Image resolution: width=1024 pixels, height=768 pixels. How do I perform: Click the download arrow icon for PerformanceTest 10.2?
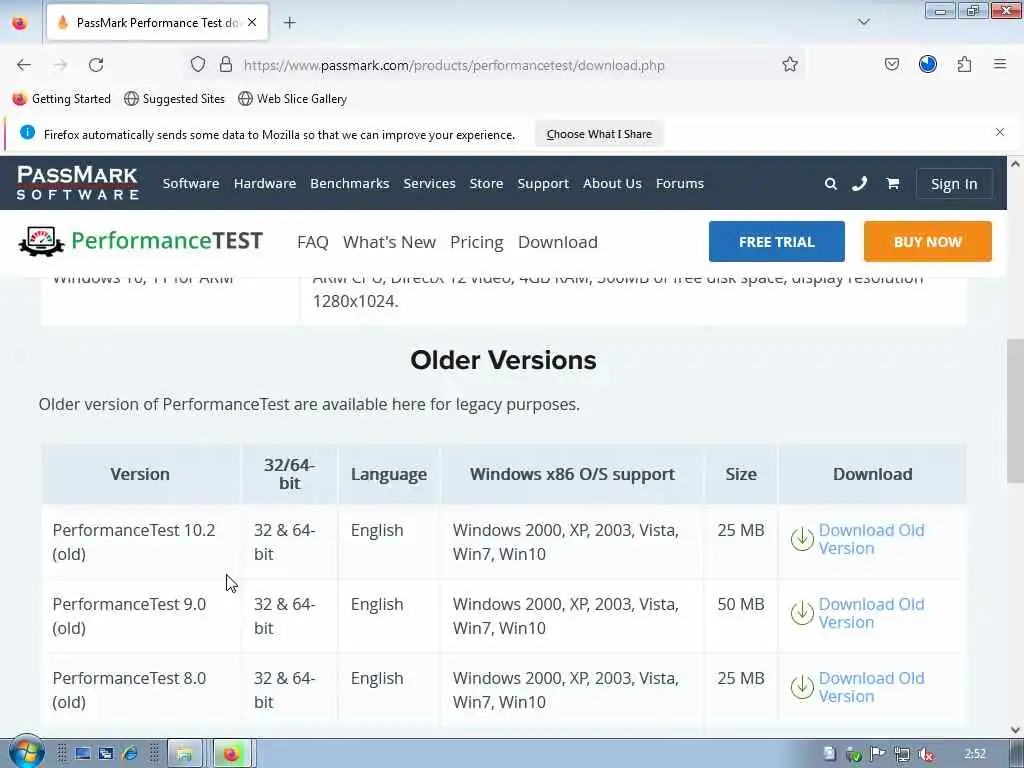coord(802,539)
